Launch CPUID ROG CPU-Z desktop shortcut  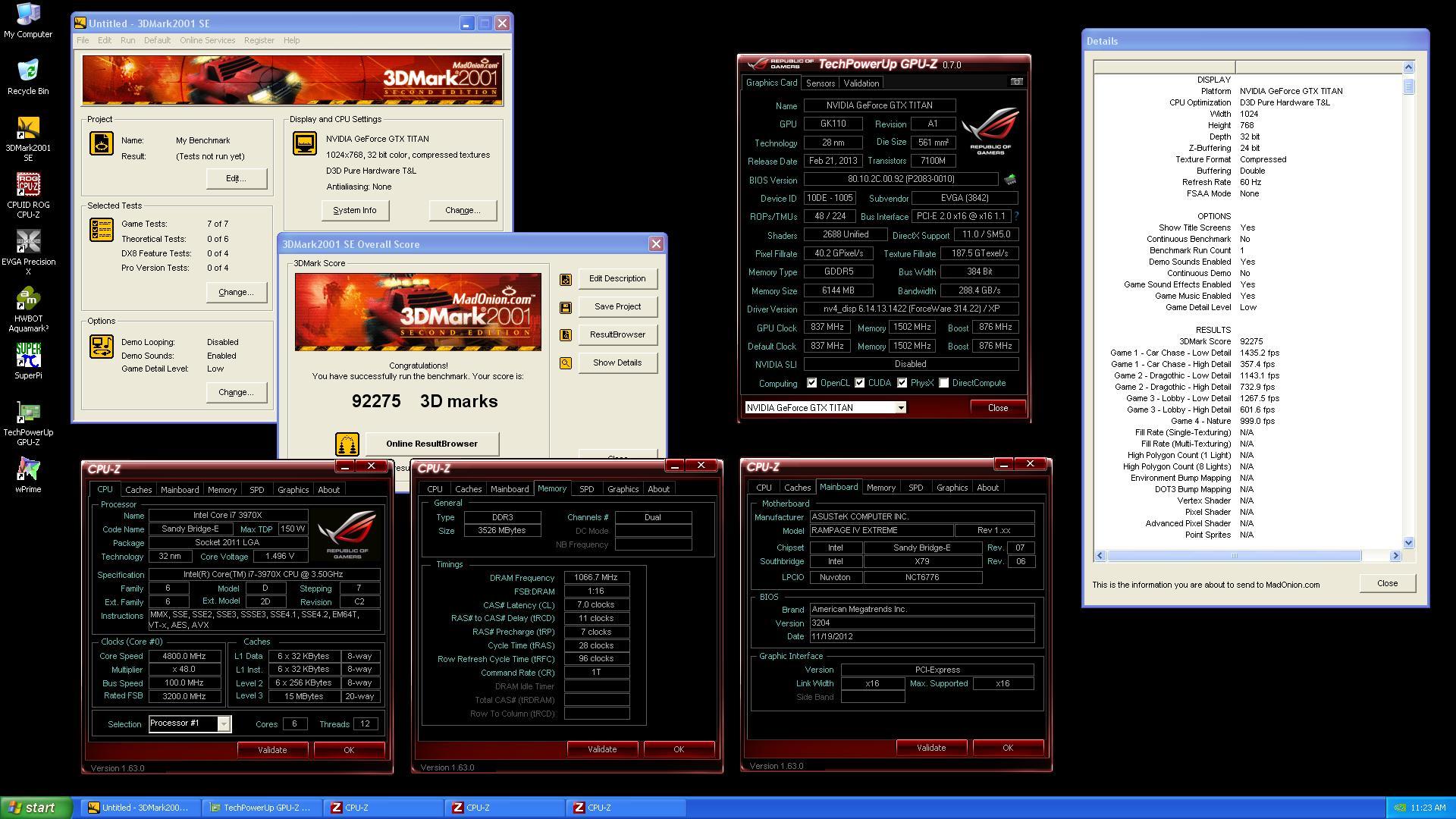click(x=28, y=196)
